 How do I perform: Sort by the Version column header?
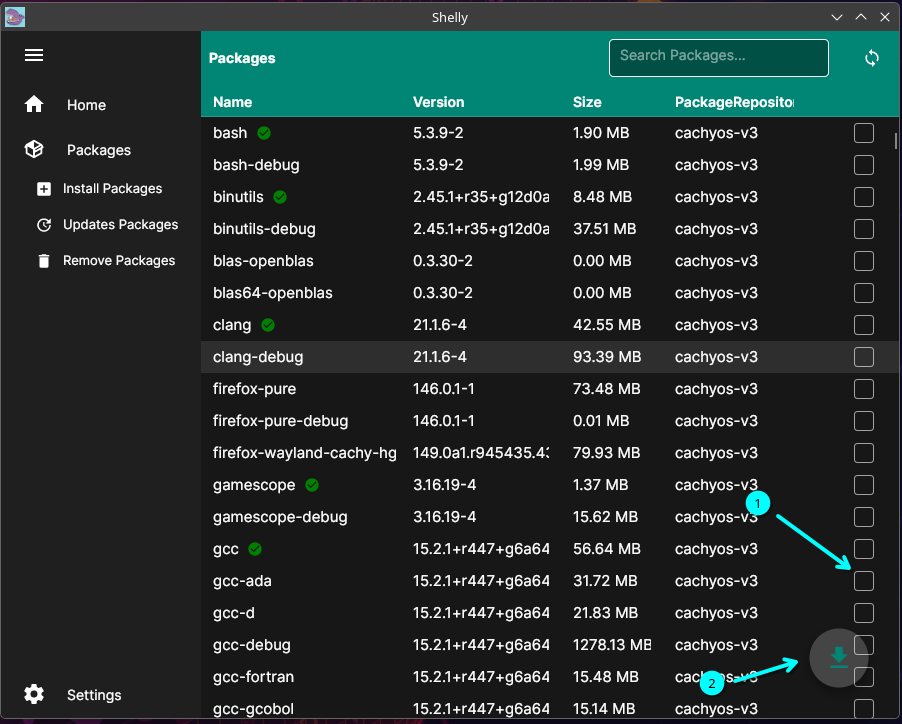point(439,102)
